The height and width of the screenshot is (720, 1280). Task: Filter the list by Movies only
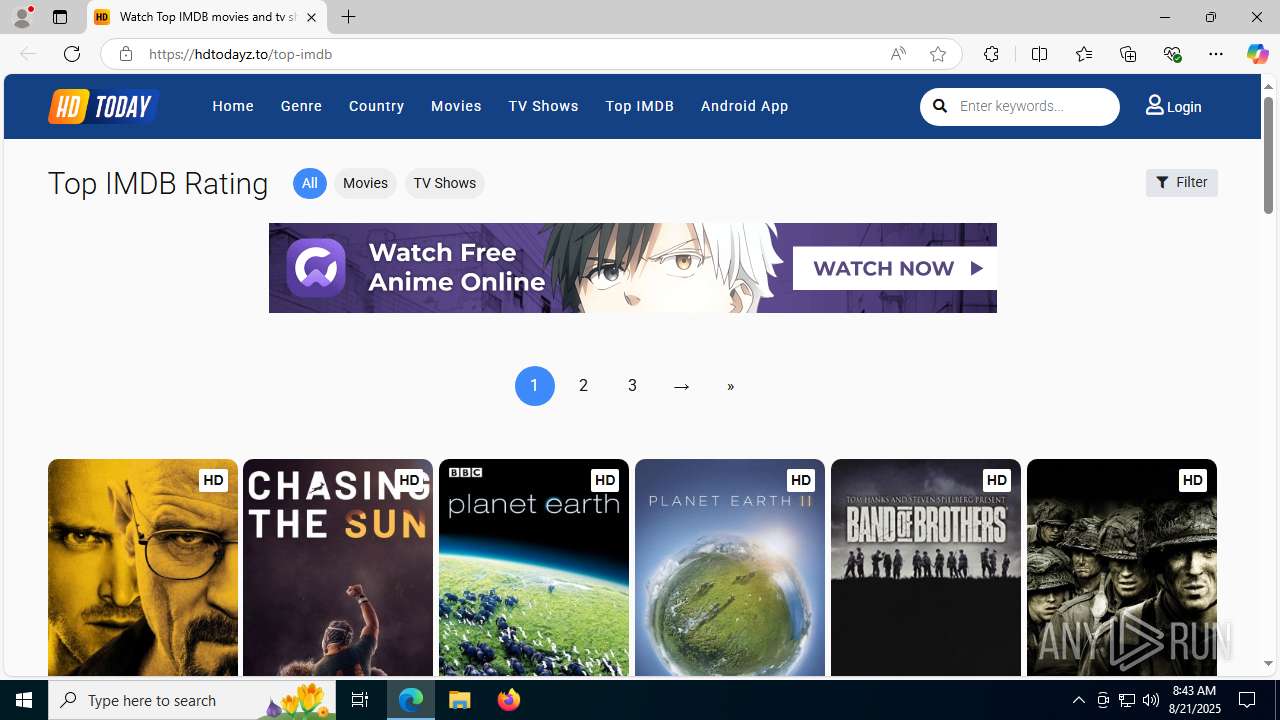pos(365,183)
